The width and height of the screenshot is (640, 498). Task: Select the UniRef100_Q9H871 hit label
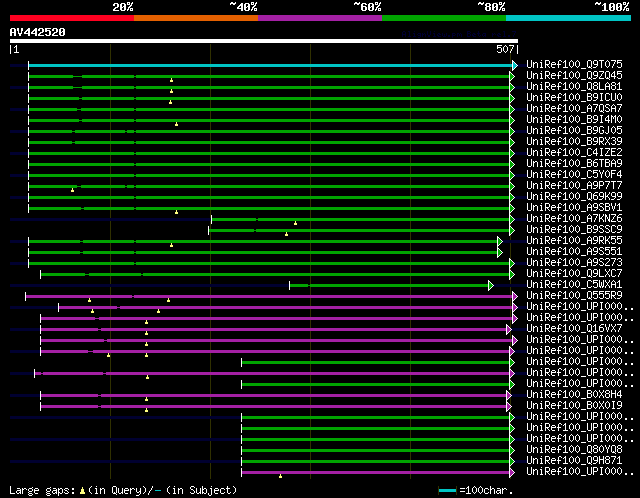click(573, 460)
